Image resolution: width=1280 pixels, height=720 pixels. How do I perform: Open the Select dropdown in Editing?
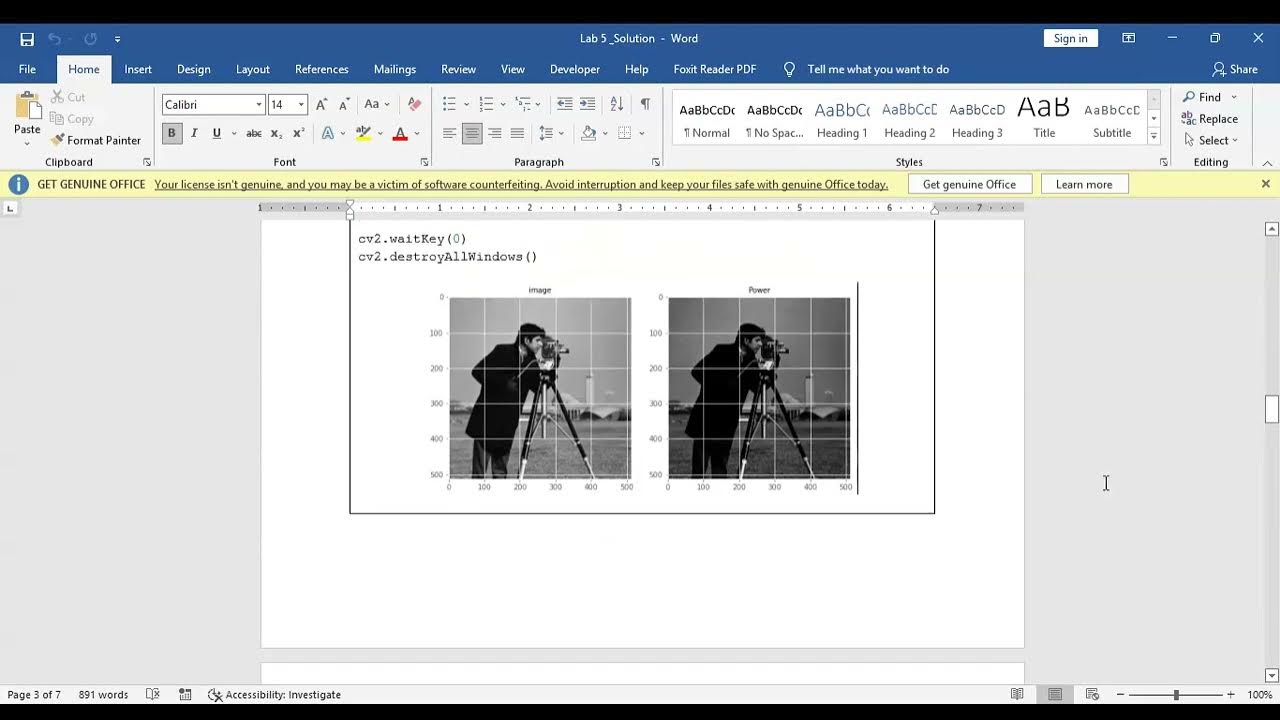pos(1211,140)
